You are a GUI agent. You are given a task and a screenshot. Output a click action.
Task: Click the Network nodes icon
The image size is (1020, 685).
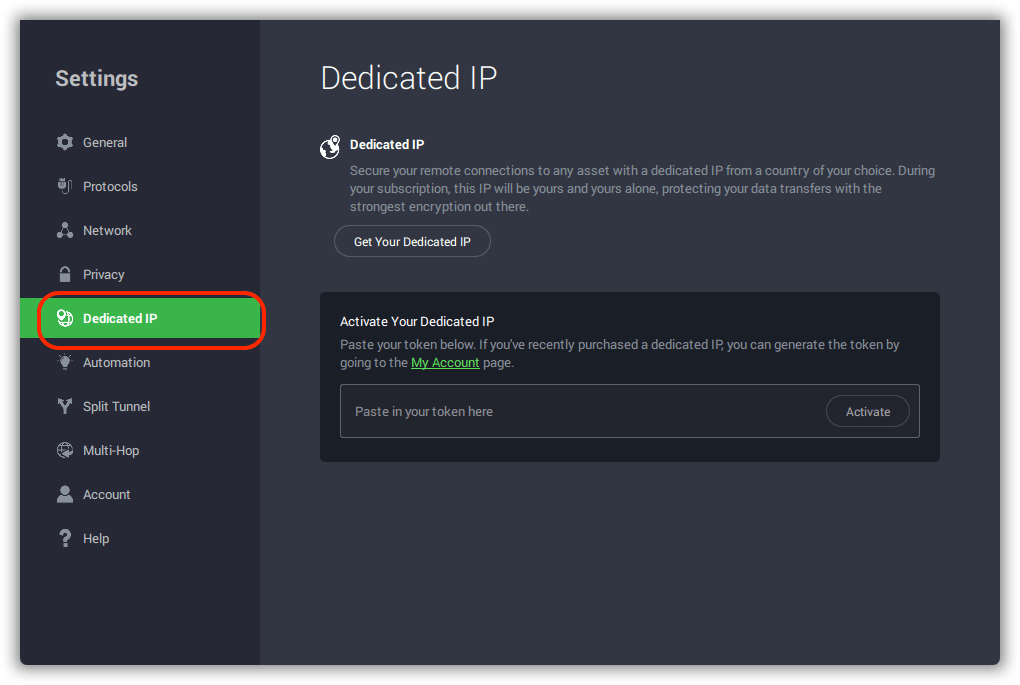point(64,230)
